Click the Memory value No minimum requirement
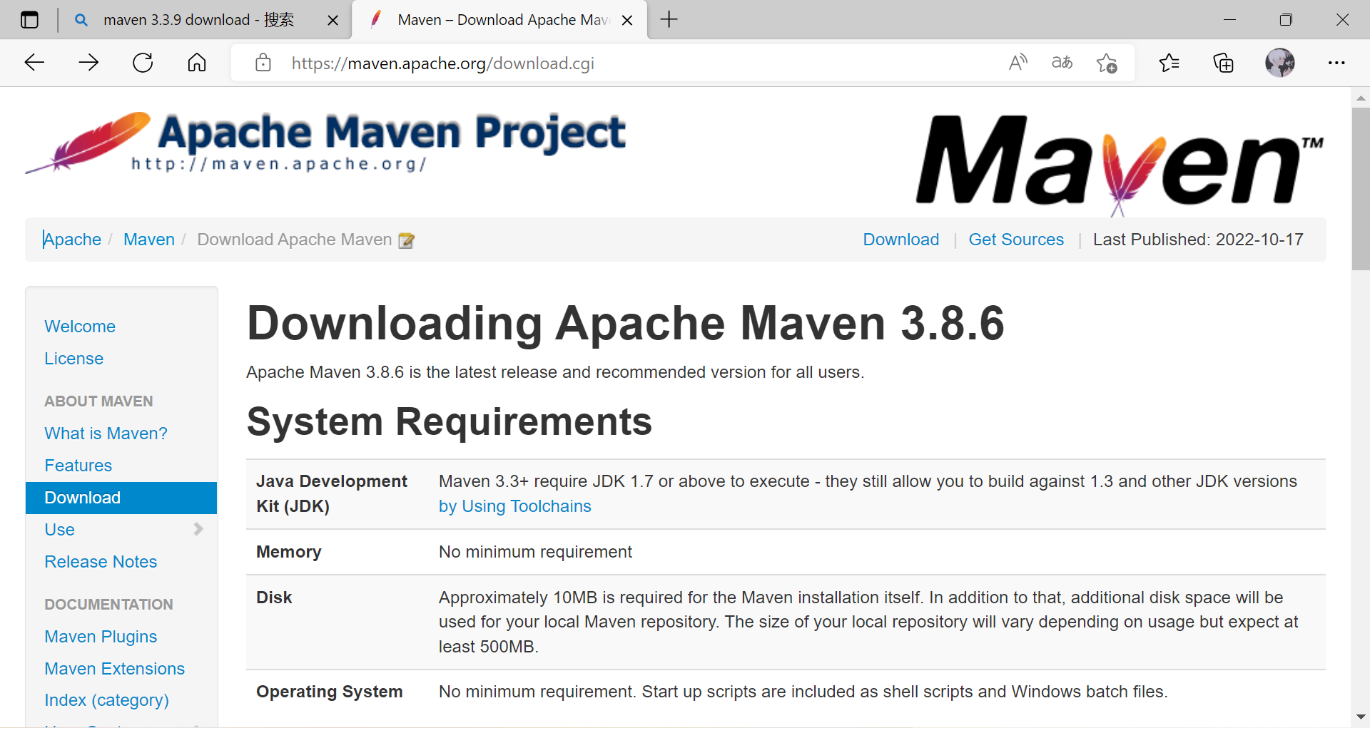 point(536,552)
